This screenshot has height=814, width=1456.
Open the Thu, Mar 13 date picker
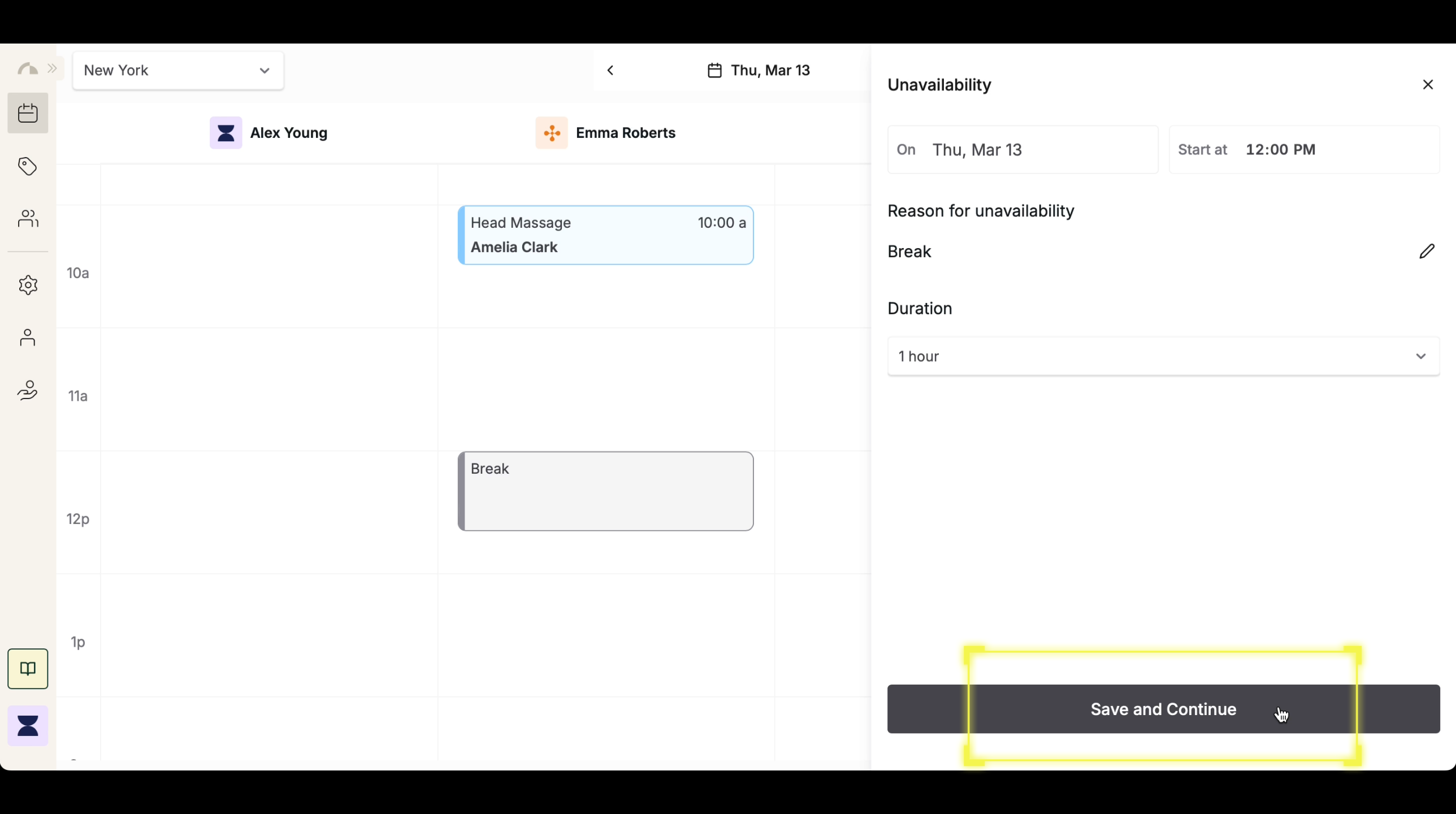click(759, 71)
